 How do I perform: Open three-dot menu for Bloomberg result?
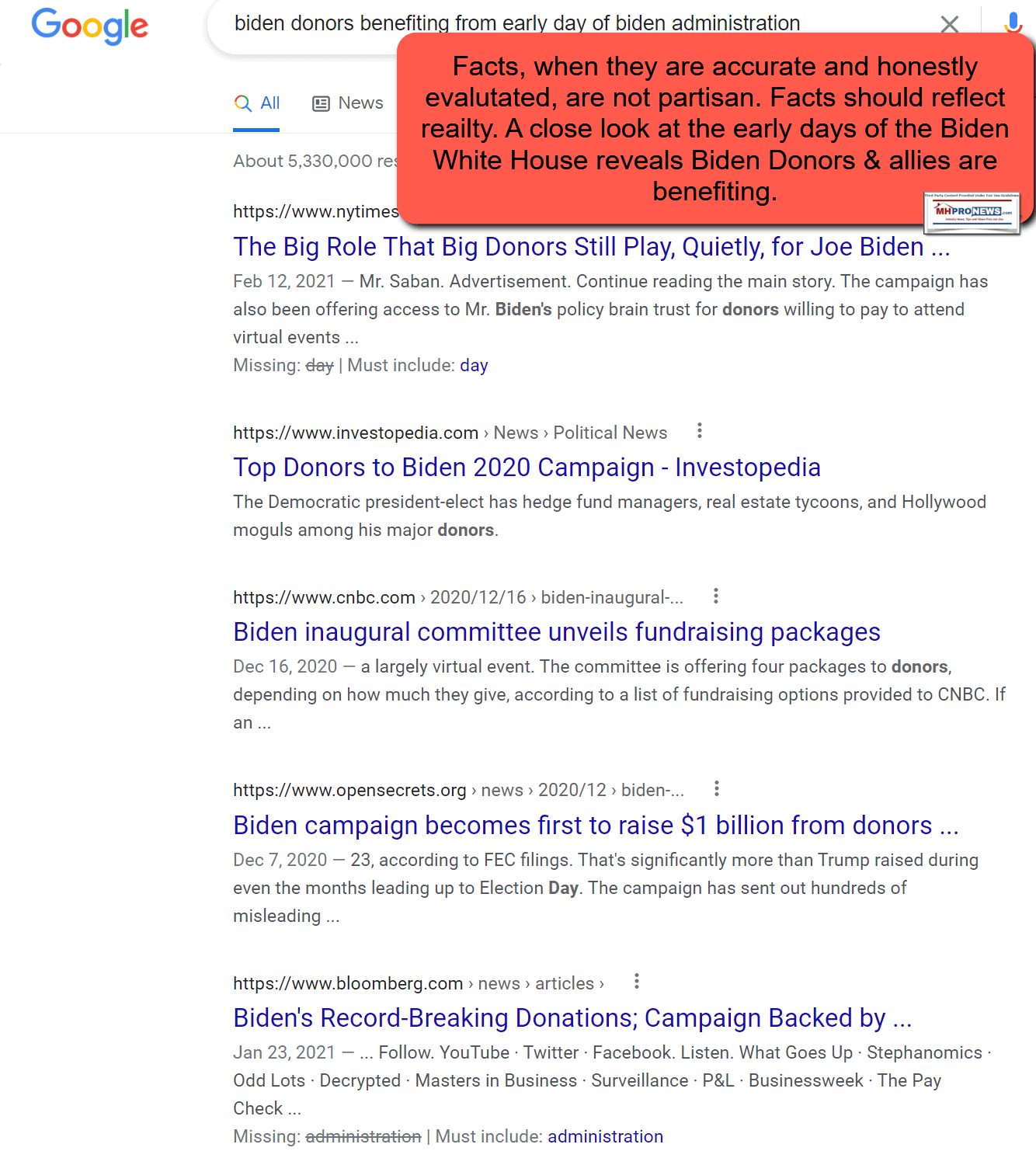pyautogui.click(x=637, y=982)
